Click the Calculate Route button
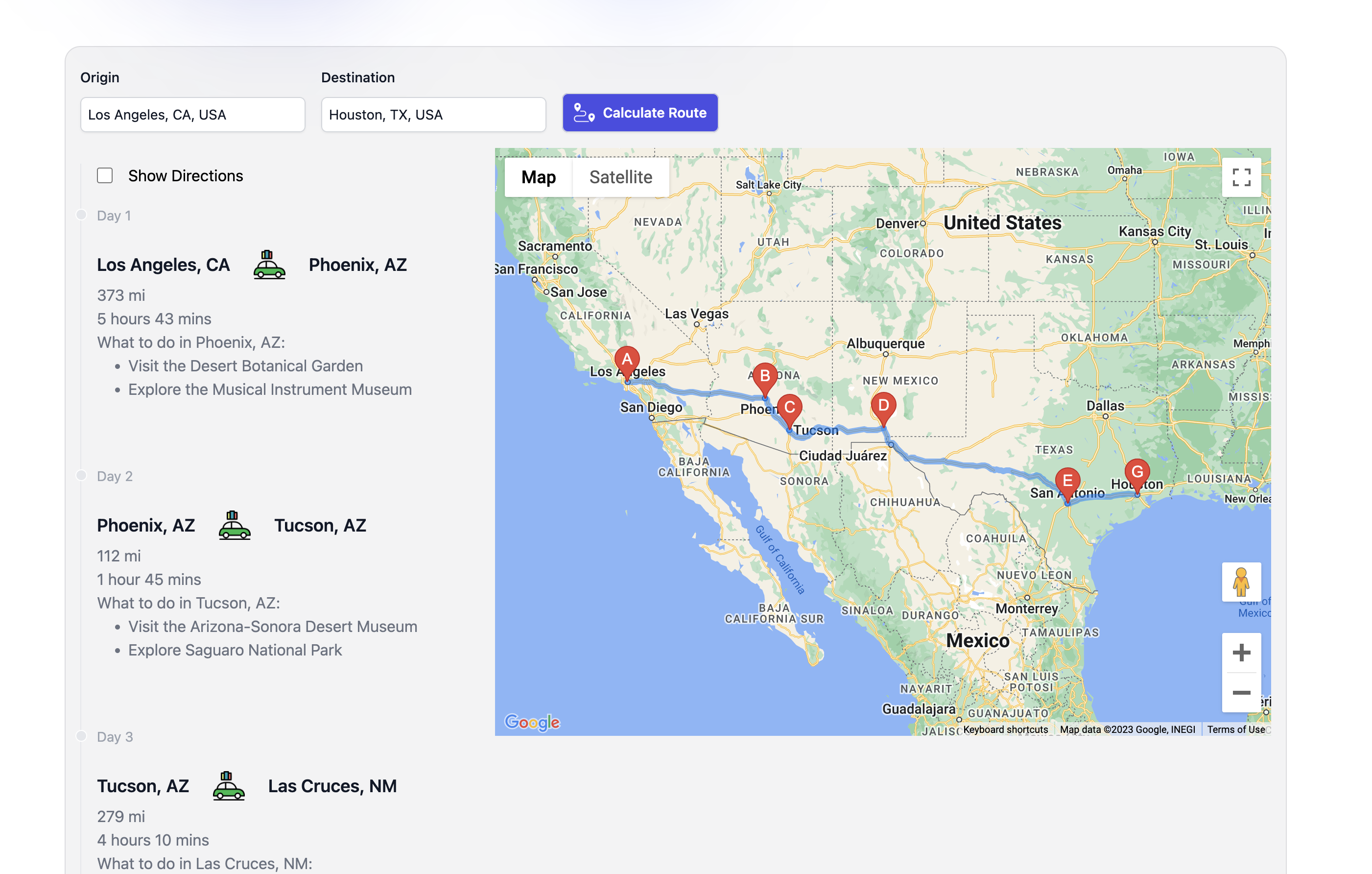The height and width of the screenshot is (874, 1372). pyautogui.click(x=640, y=113)
